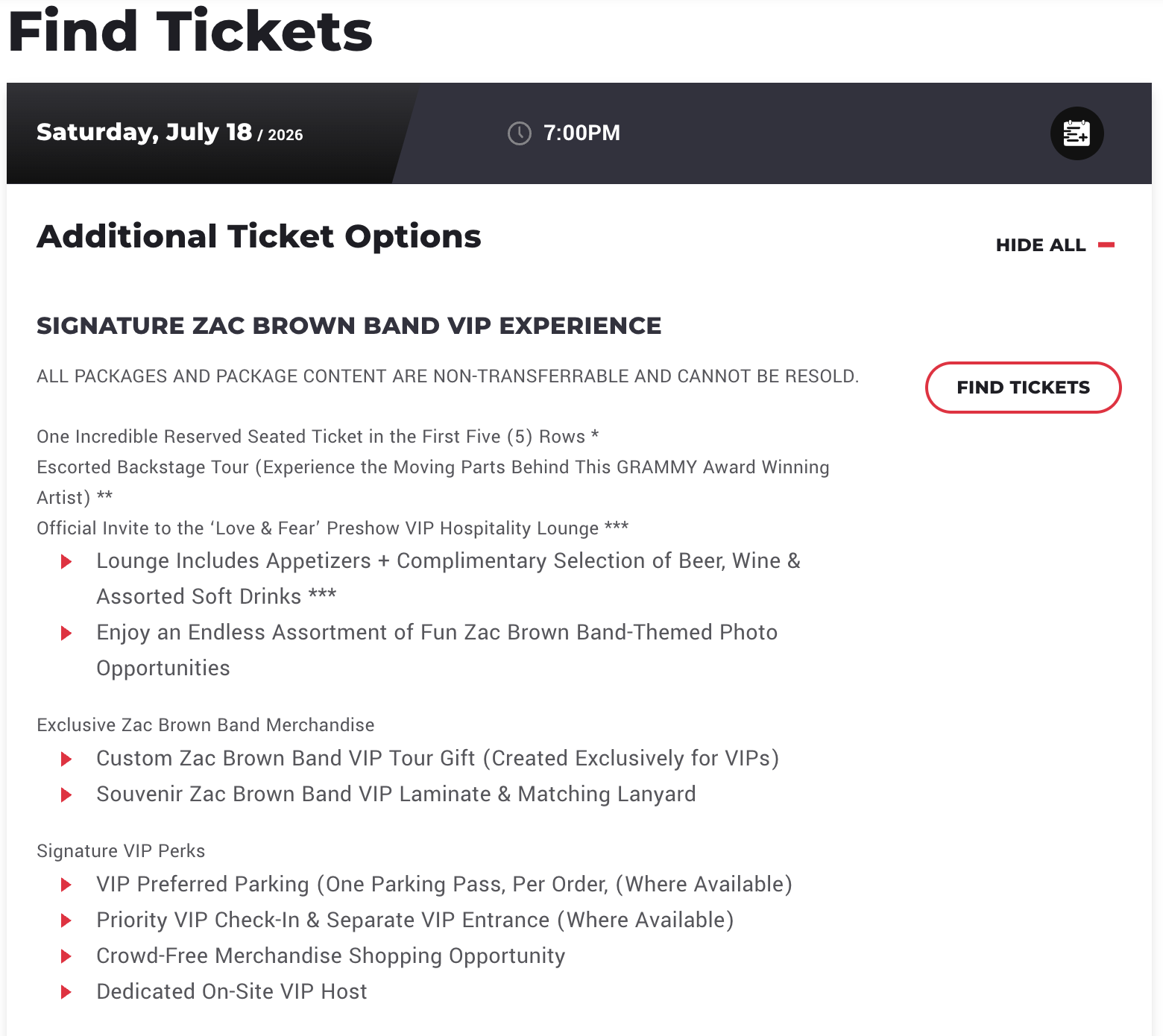
Task: Click the add-to-calendar icon
Action: tap(1077, 133)
